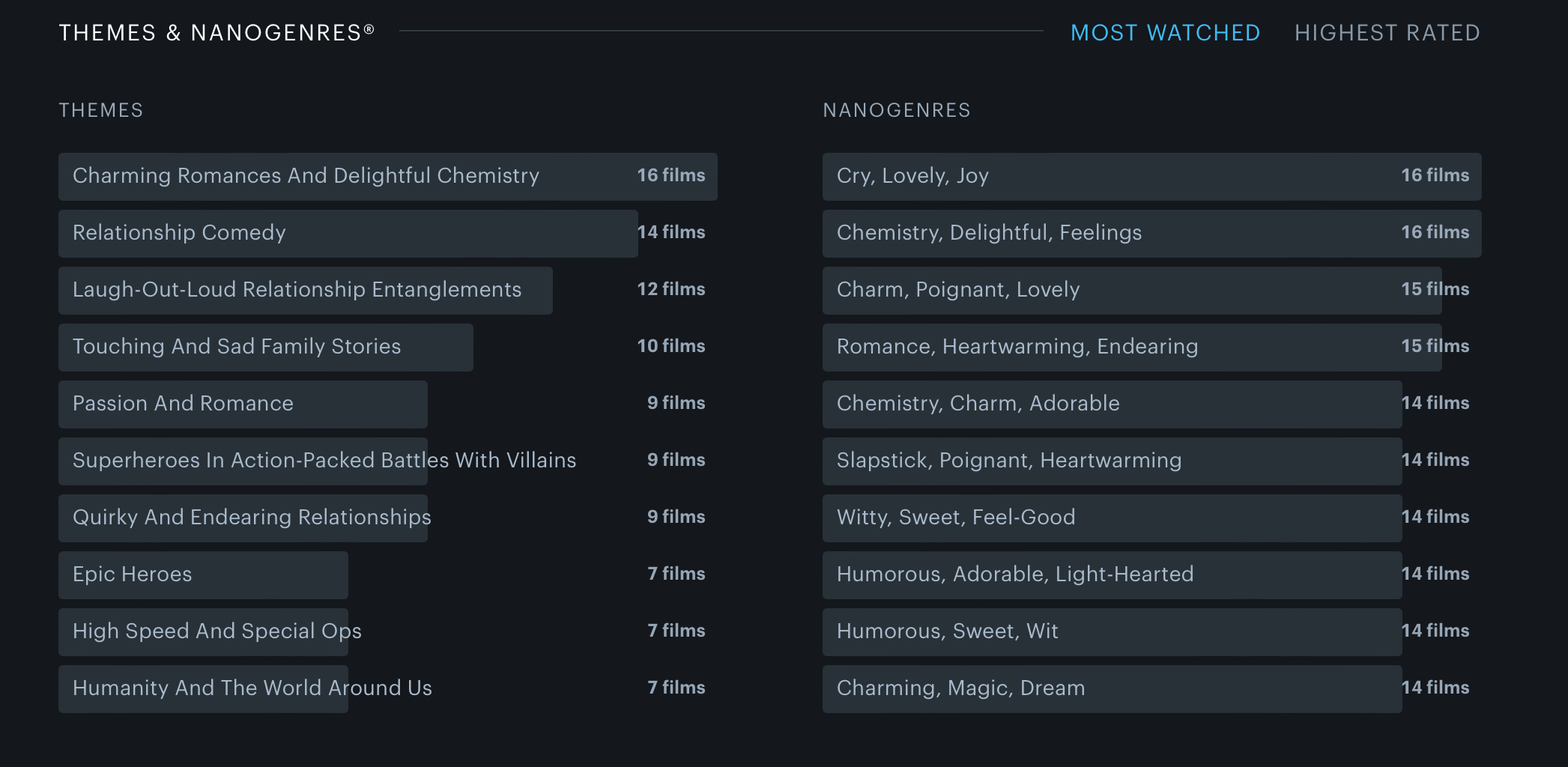This screenshot has height=767, width=1568.
Task: Select Humanity And The World Around Us
Action: click(252, 688)
